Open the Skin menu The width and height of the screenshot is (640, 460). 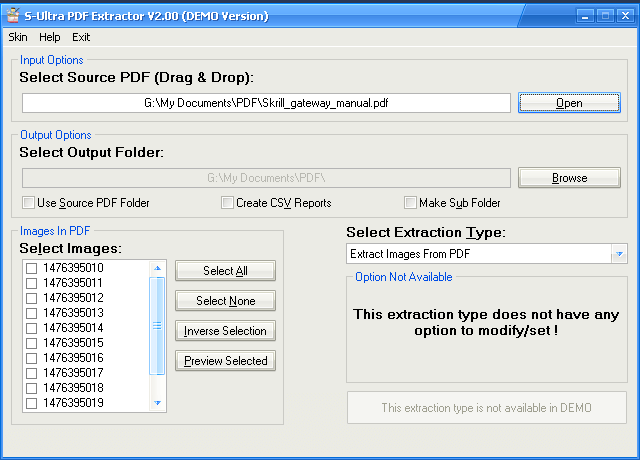18,37
